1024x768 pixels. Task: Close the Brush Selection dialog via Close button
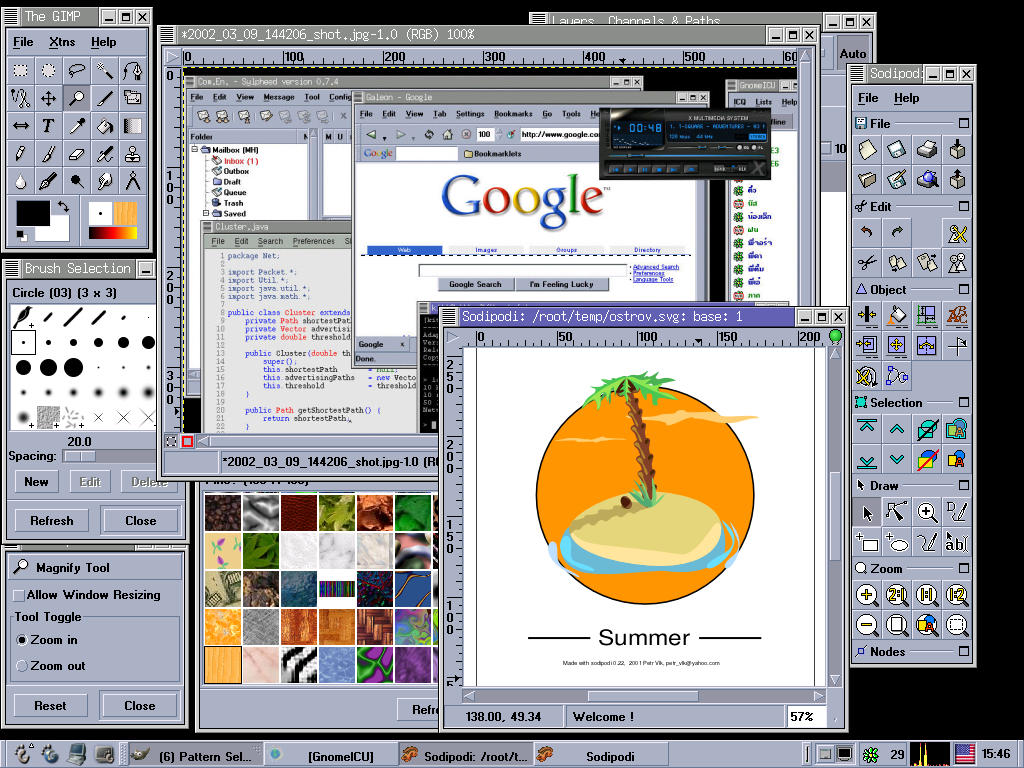(140, 520)
